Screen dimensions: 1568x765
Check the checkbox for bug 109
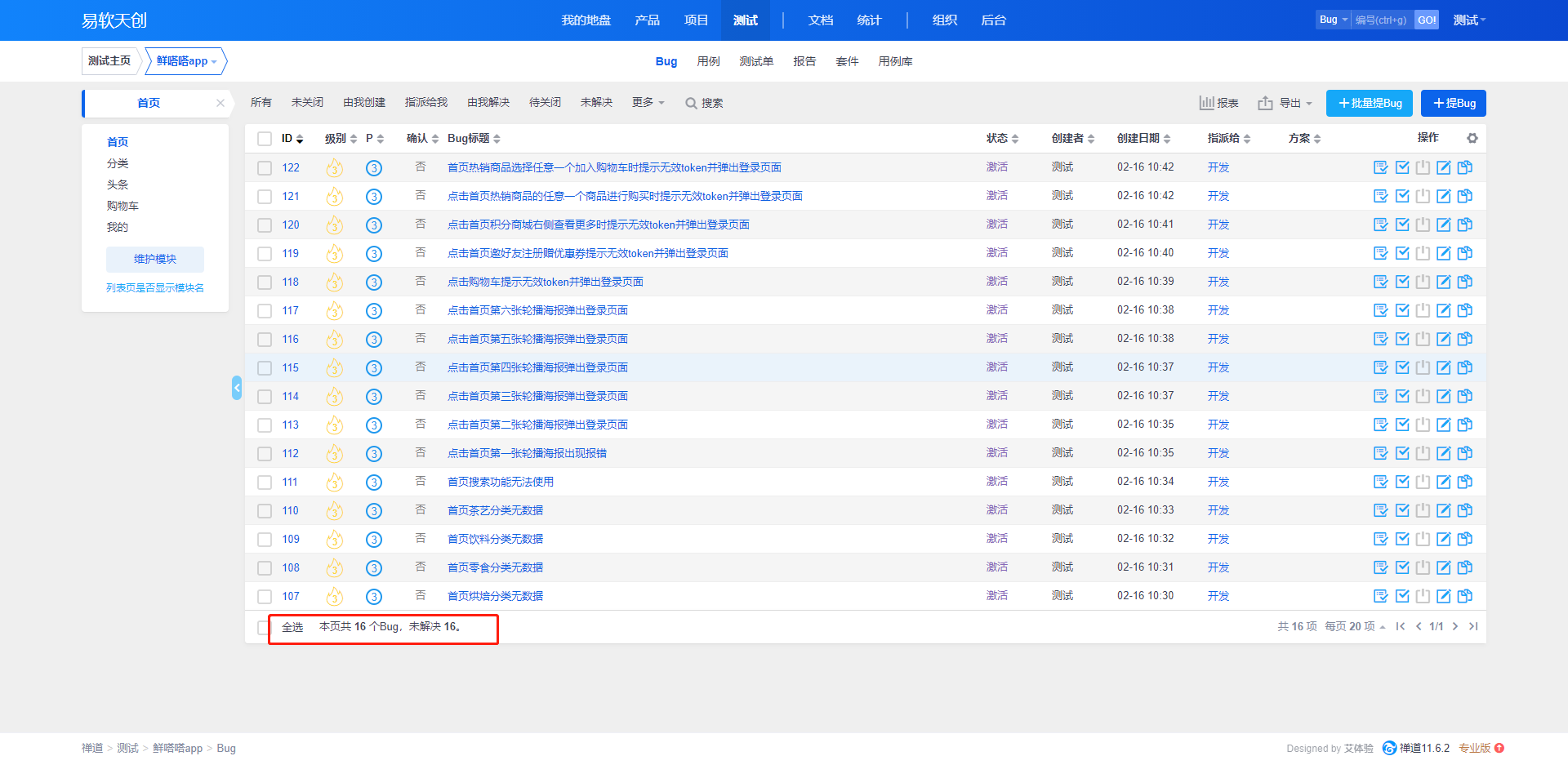click(x=265, y=540)
